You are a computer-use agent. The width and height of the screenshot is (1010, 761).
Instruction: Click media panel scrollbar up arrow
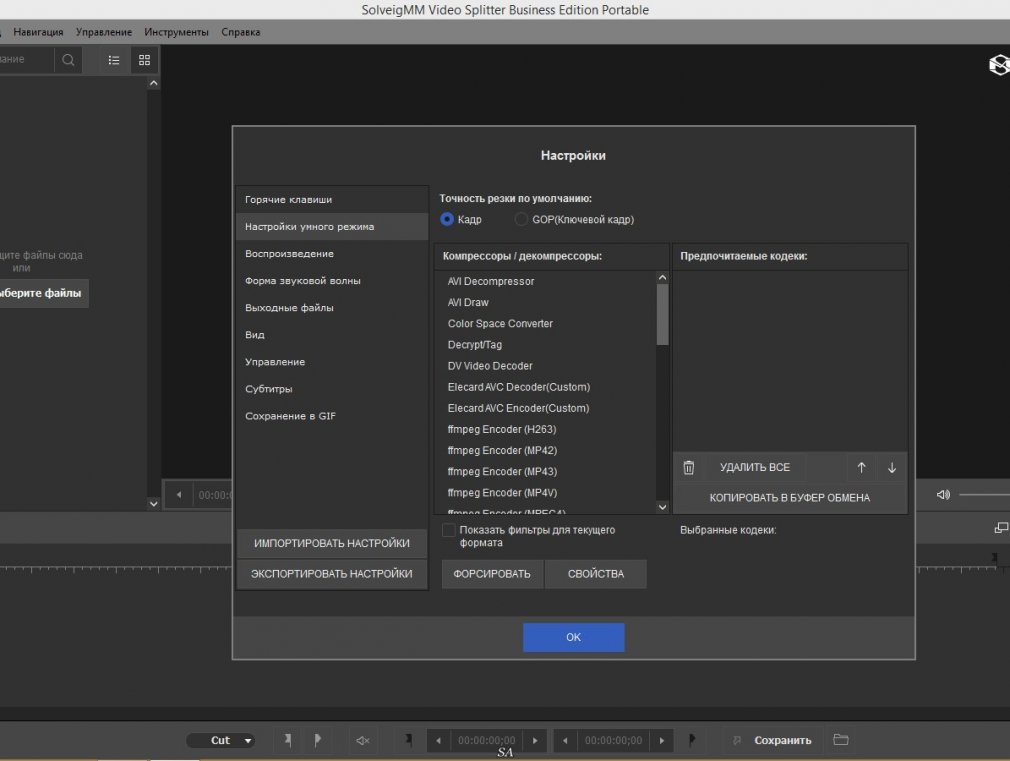(x=153, y=83)
